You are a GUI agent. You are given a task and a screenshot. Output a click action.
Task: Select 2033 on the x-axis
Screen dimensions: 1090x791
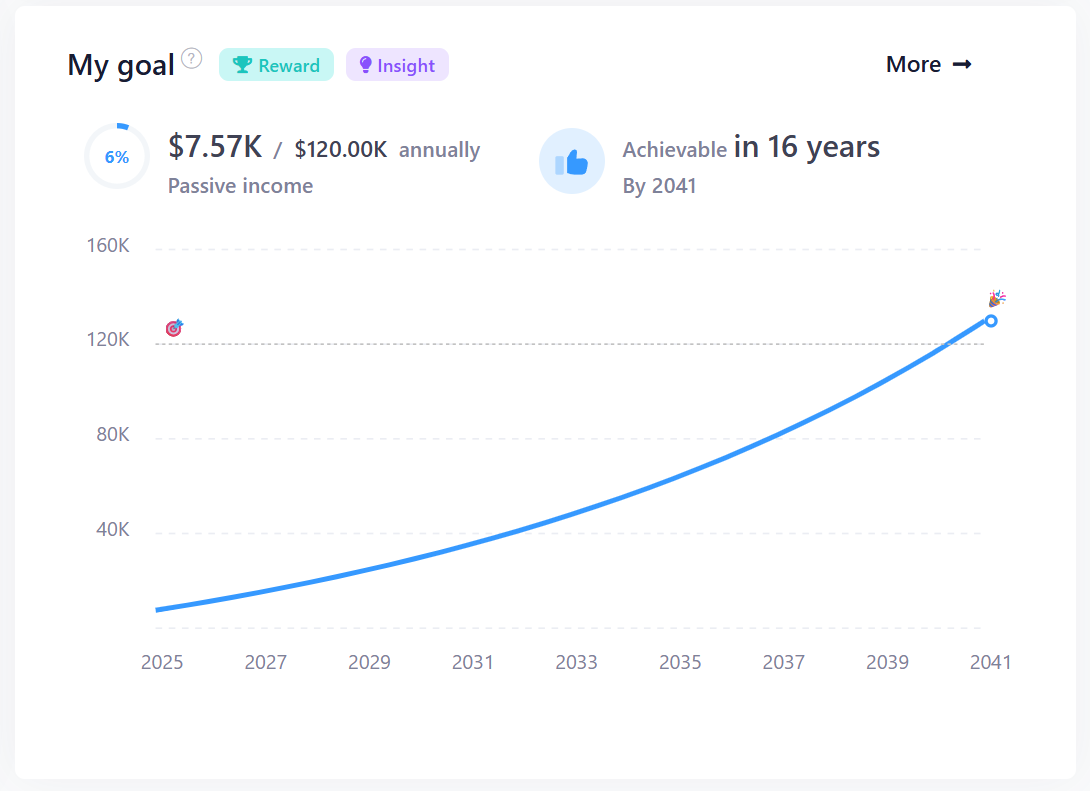(x=576, y=662)
